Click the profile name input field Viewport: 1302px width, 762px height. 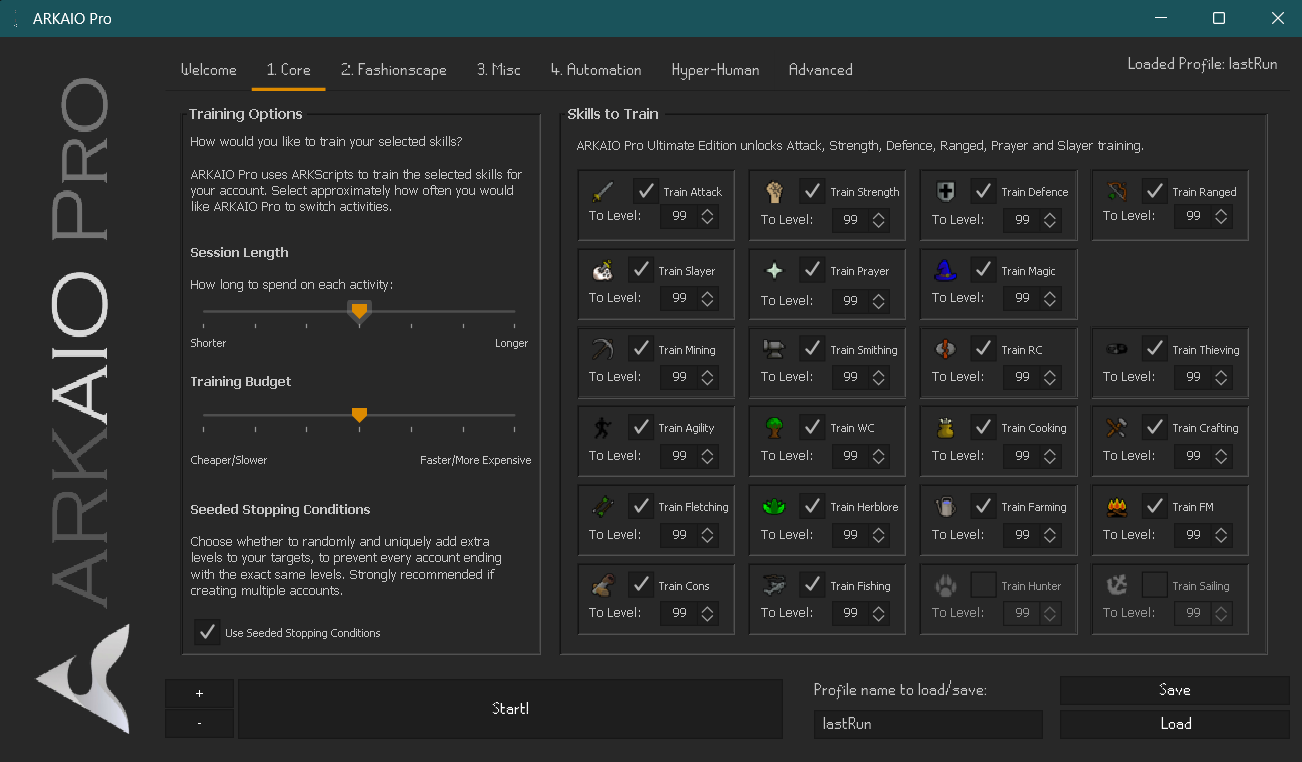928,724
